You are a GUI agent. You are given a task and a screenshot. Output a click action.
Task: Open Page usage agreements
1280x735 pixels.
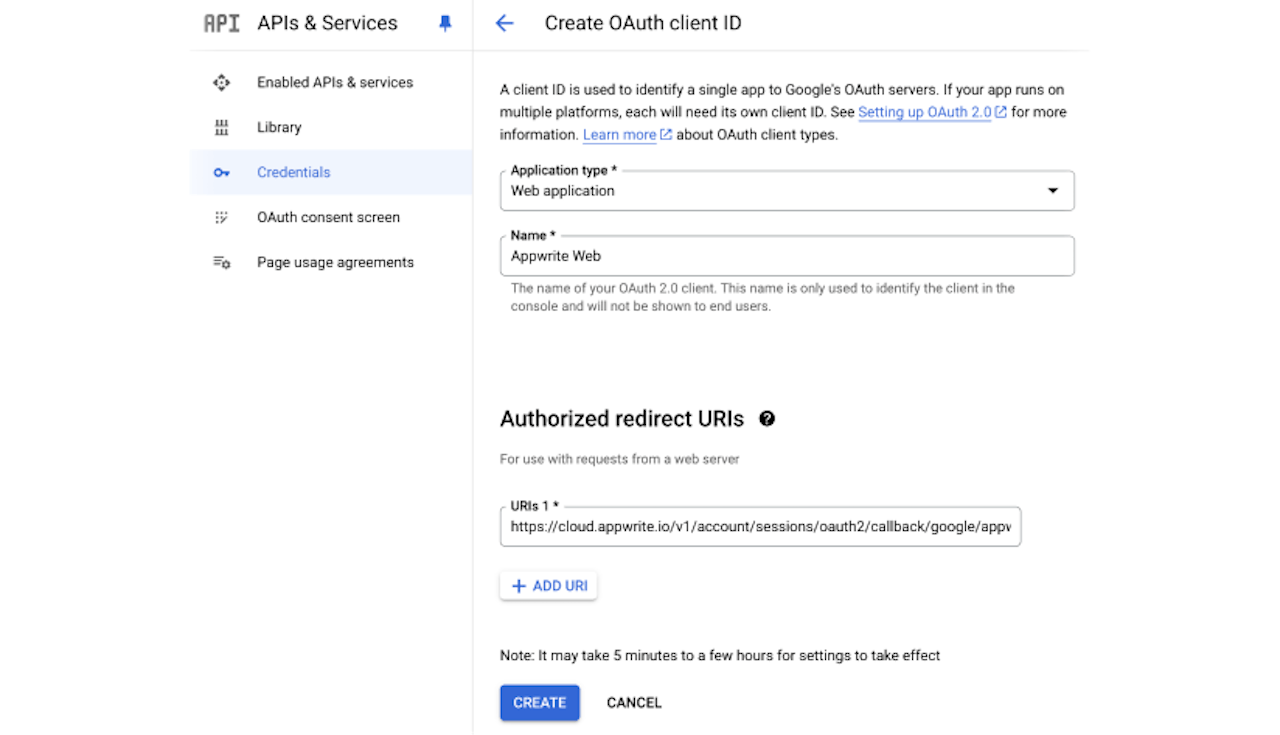pos(335,262)
